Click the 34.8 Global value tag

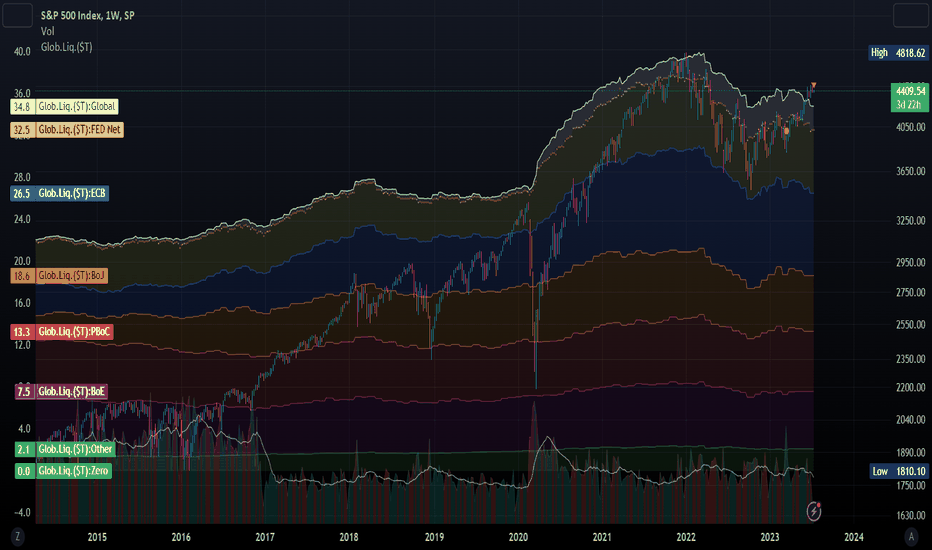(x=23, y=106)
